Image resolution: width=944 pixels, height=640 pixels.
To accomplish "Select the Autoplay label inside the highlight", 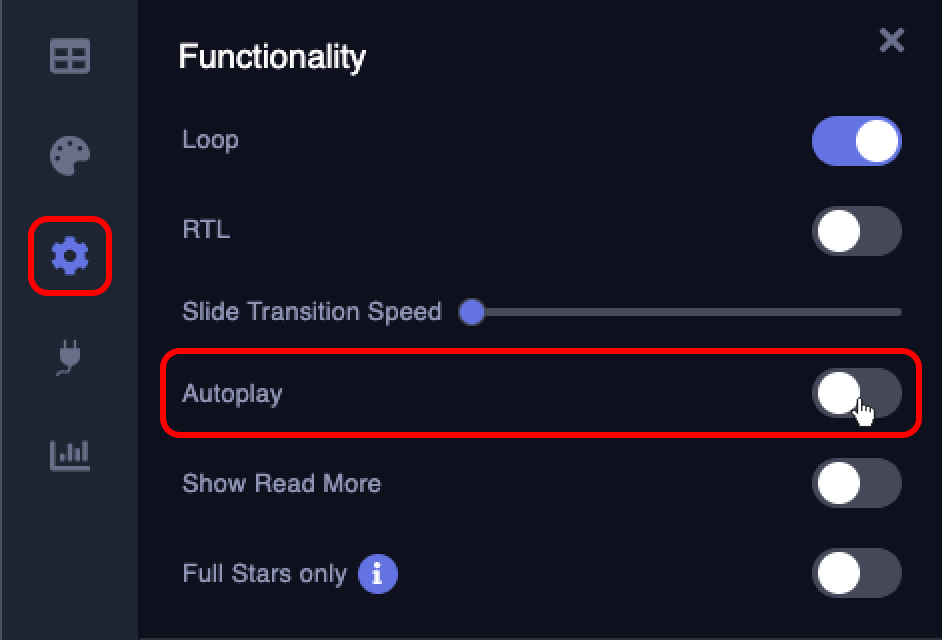I will coord(231,393).
